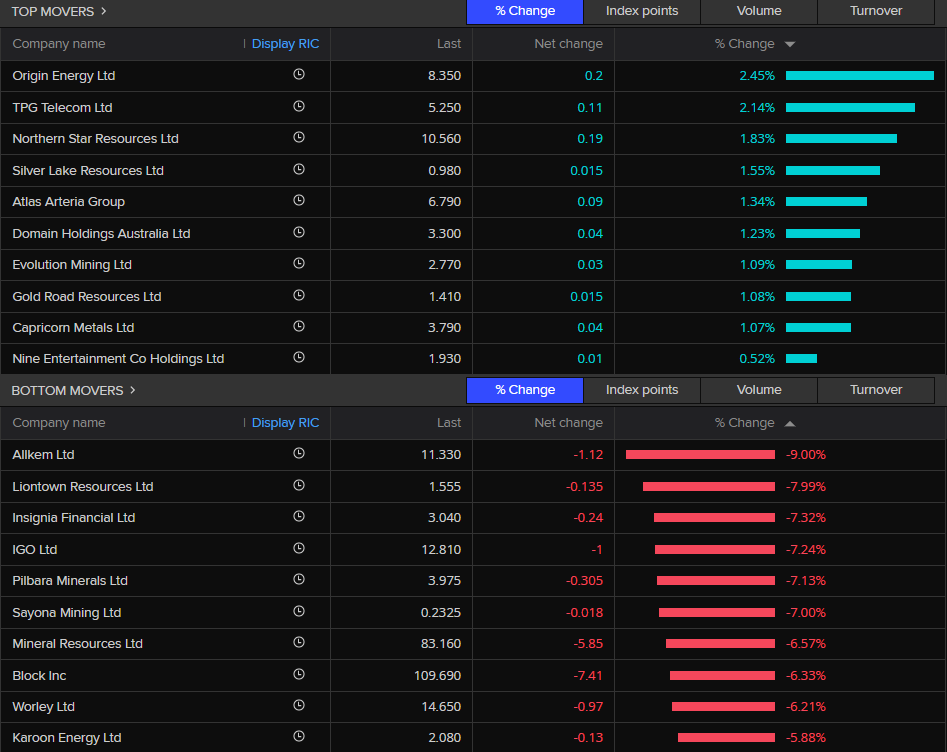Switch Top Movers to Volume tab
This screenshot has width=947, height=752.
759,11
